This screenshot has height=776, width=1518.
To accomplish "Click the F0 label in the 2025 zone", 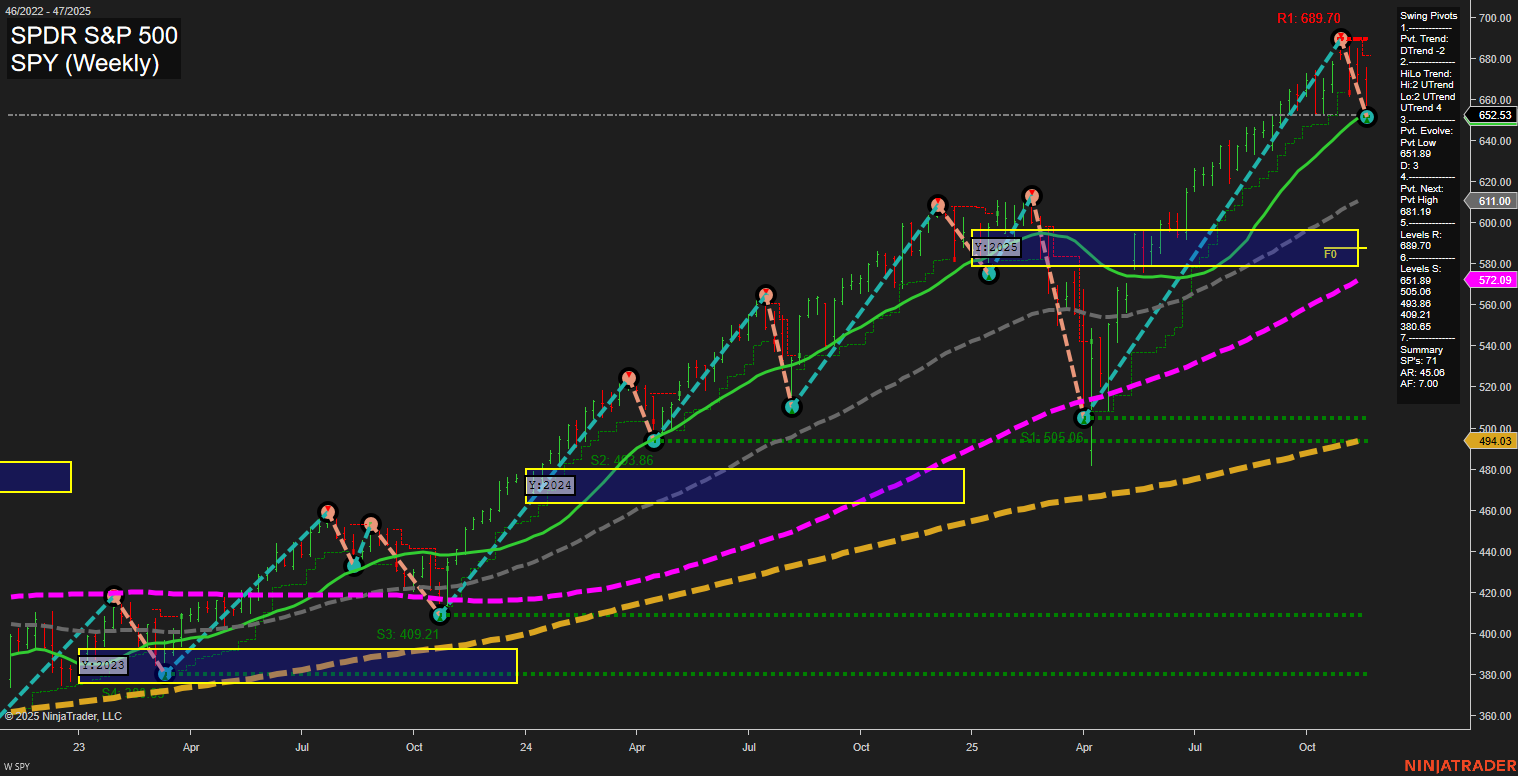I will [x=1330, y=254].
